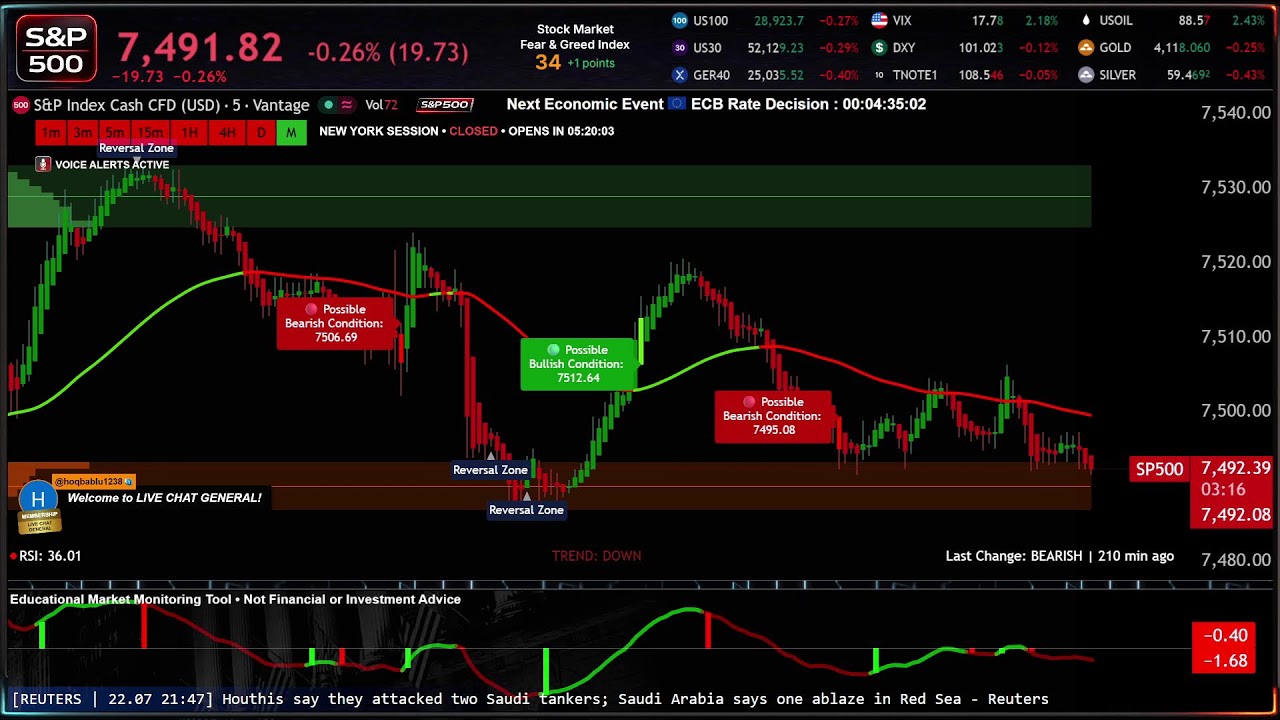Click the TREND: DOWN status
1280x720 pixels.
coord(597,556)
